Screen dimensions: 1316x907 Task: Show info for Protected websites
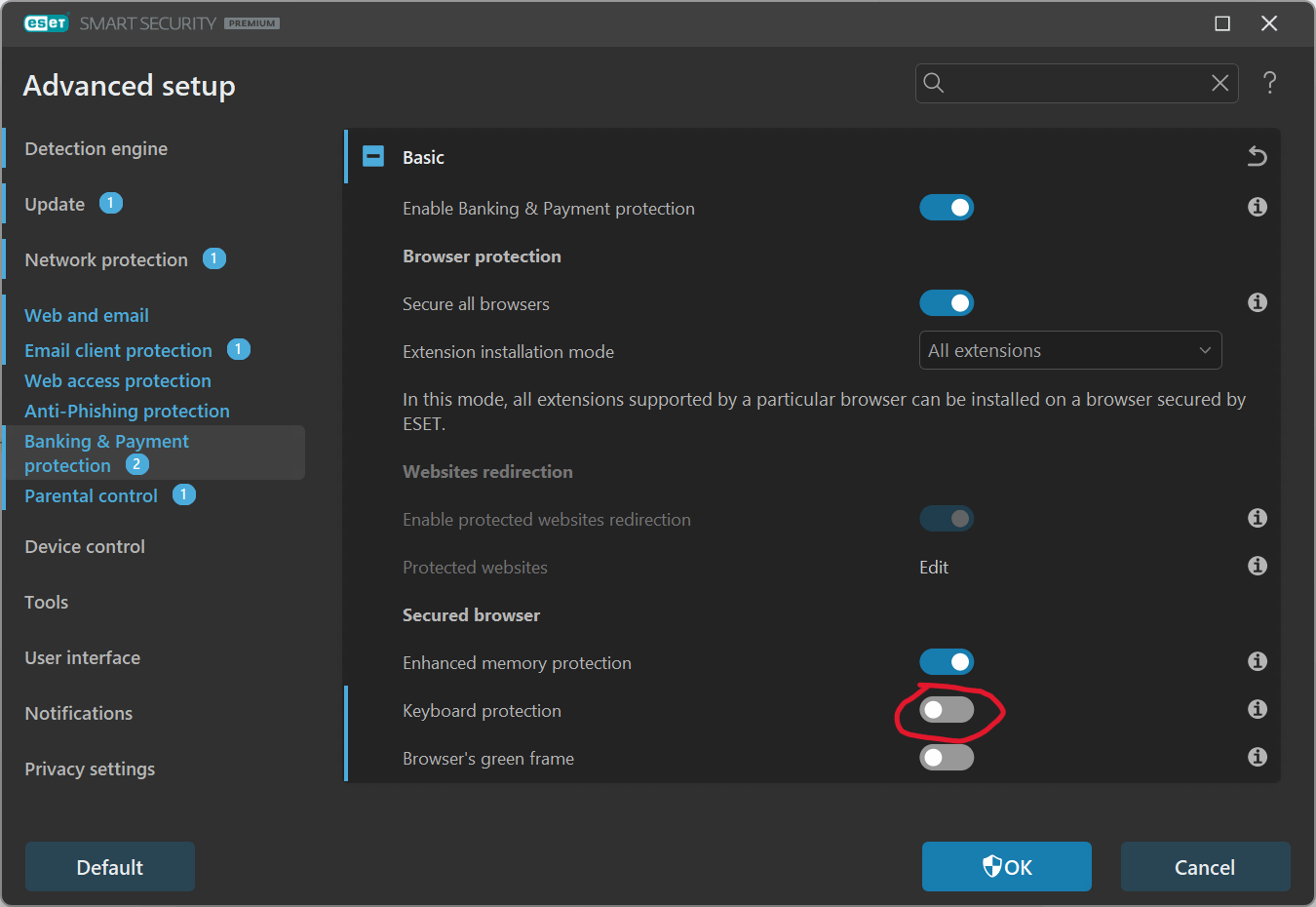coord(1258,566)
